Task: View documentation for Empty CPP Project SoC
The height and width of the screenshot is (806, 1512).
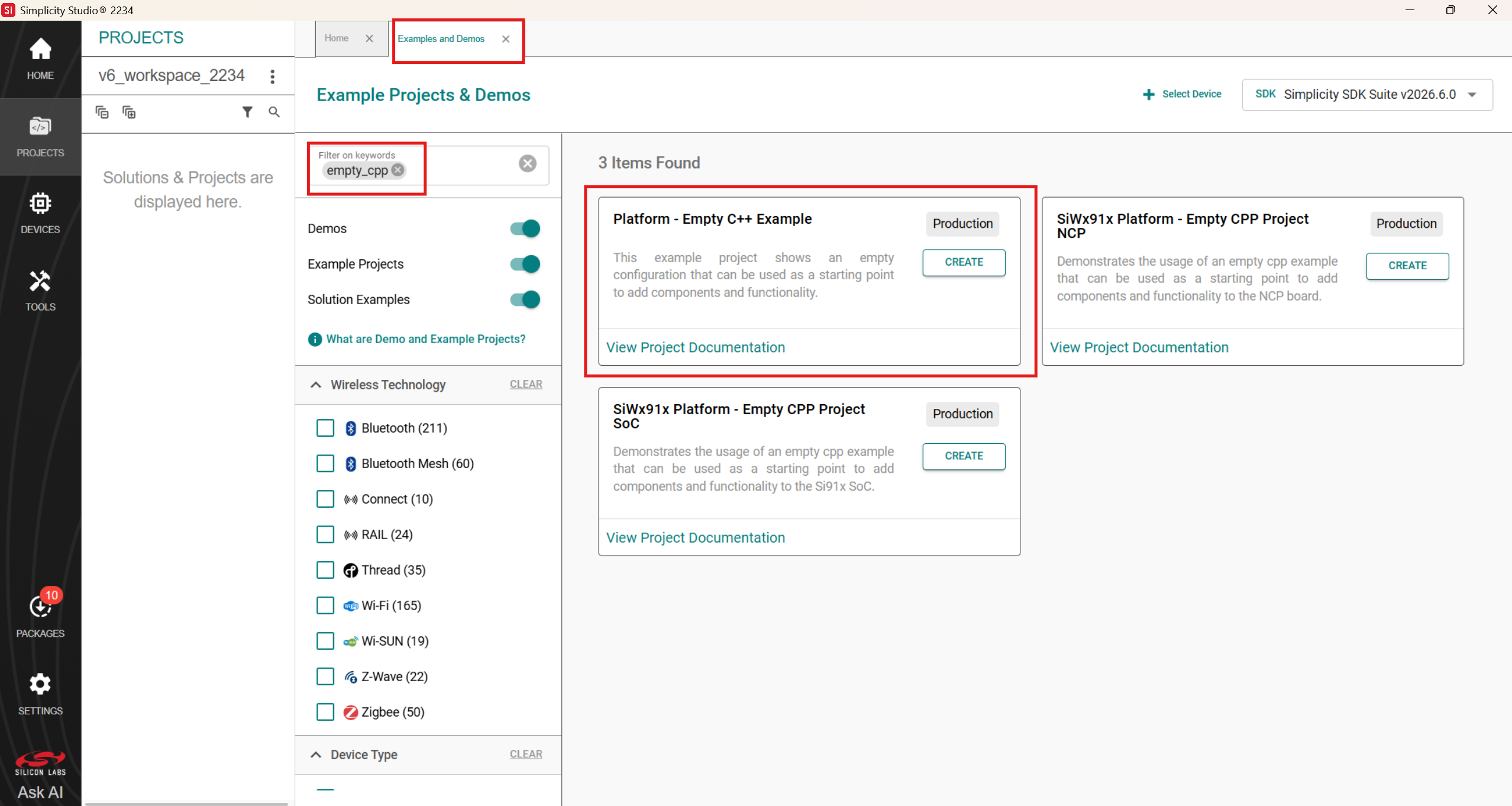Action: click(x=696, y=538)
